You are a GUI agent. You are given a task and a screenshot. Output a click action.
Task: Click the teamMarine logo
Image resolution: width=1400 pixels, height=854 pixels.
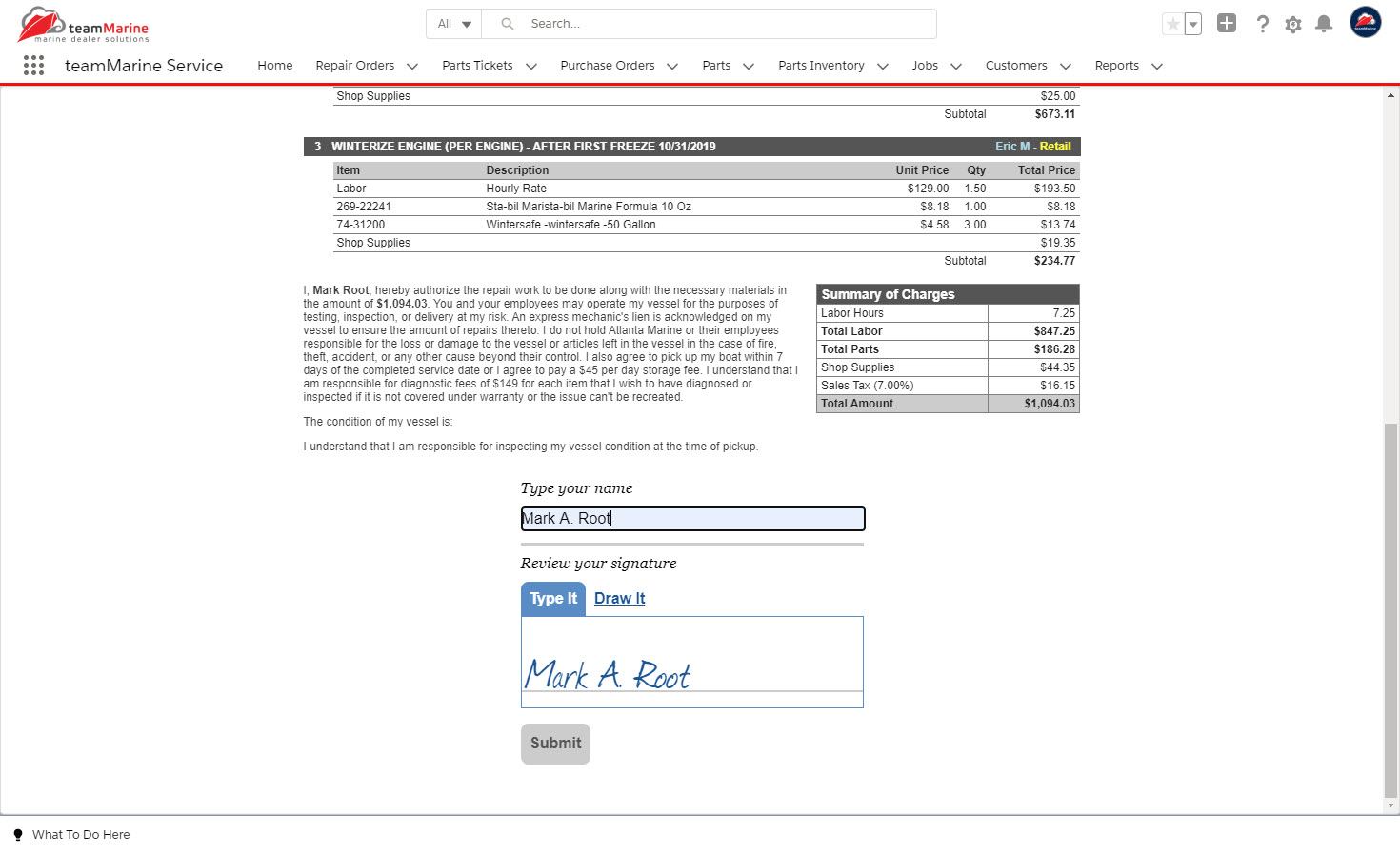coord(84,25)
